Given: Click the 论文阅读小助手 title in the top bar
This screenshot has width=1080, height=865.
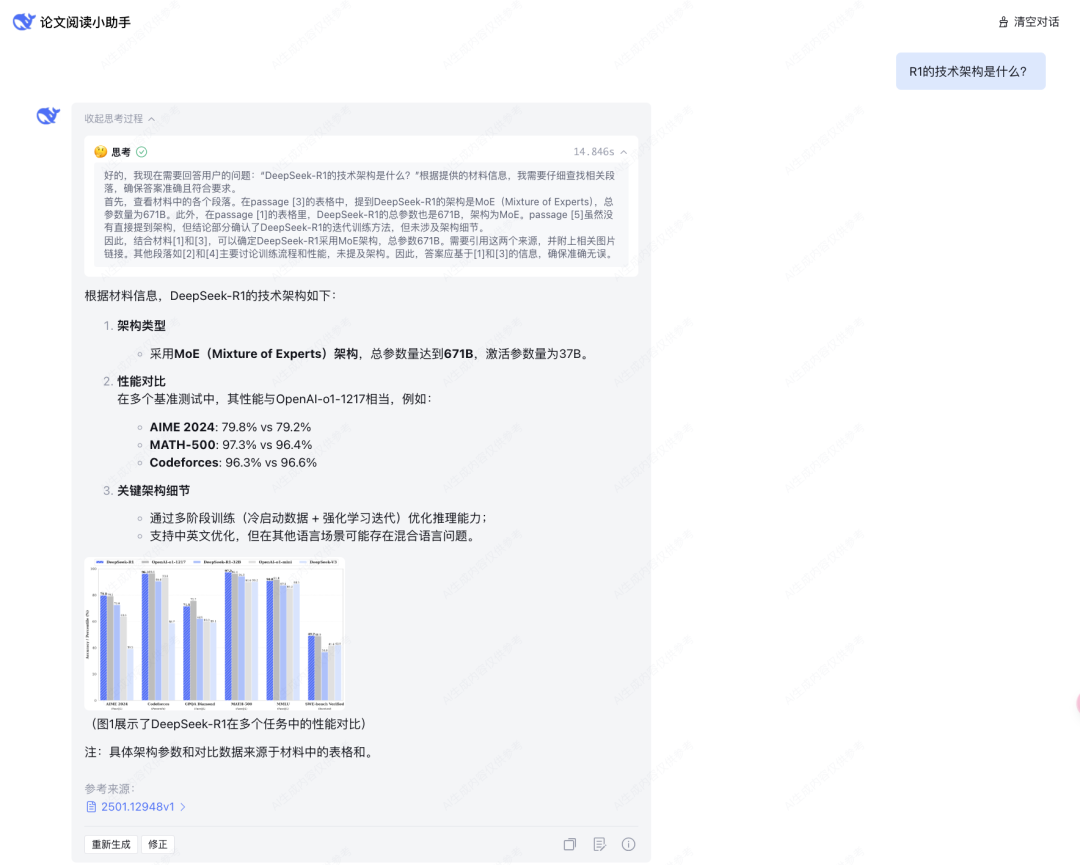Looking at the screenshot, I should pos(85,21).
